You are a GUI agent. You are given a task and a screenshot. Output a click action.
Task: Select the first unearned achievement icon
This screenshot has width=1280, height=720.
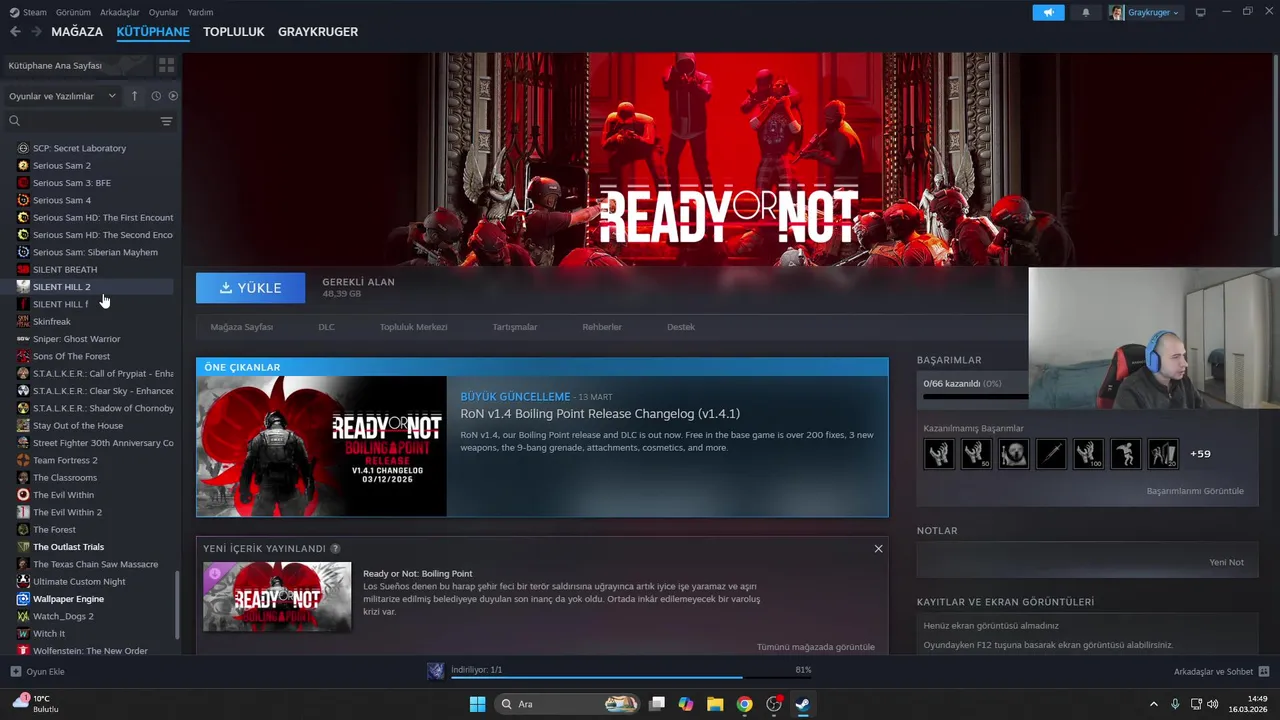point(939,454)
